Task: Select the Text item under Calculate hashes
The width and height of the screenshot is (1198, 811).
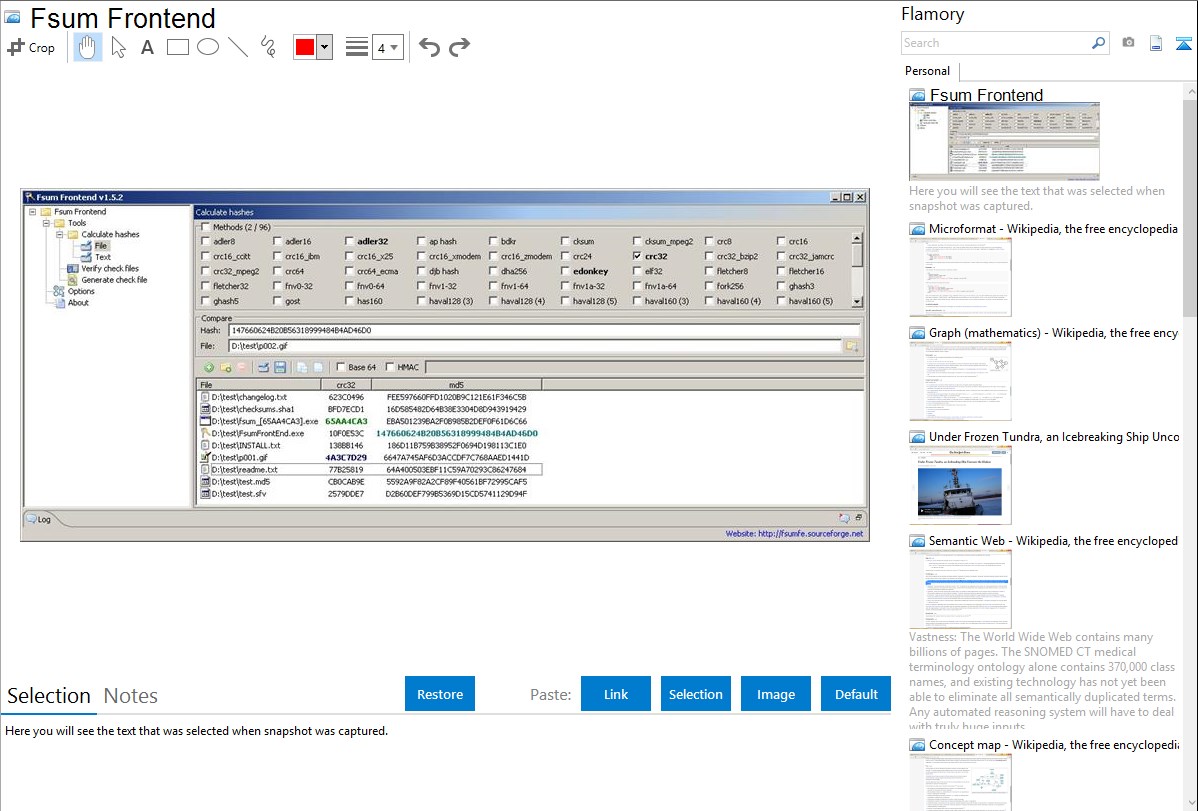Action: pyautogui.click(x=103, y=258)
